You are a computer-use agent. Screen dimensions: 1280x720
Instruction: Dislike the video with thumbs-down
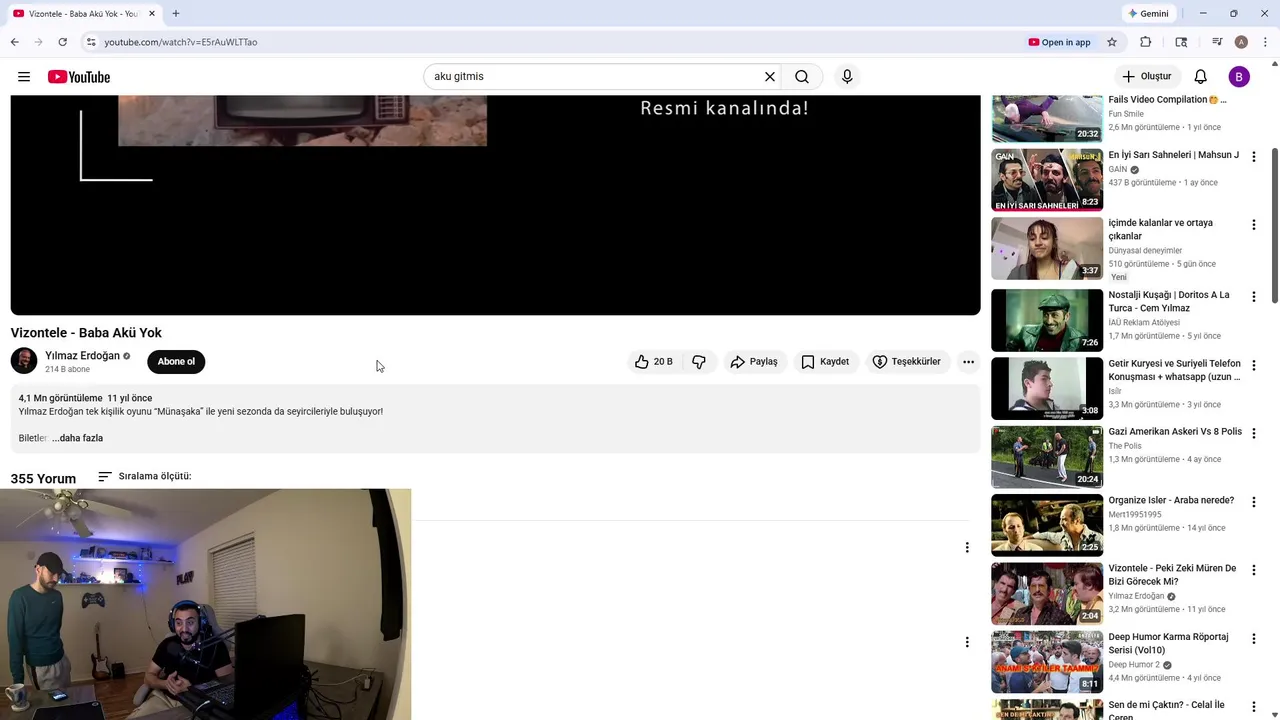699,362
